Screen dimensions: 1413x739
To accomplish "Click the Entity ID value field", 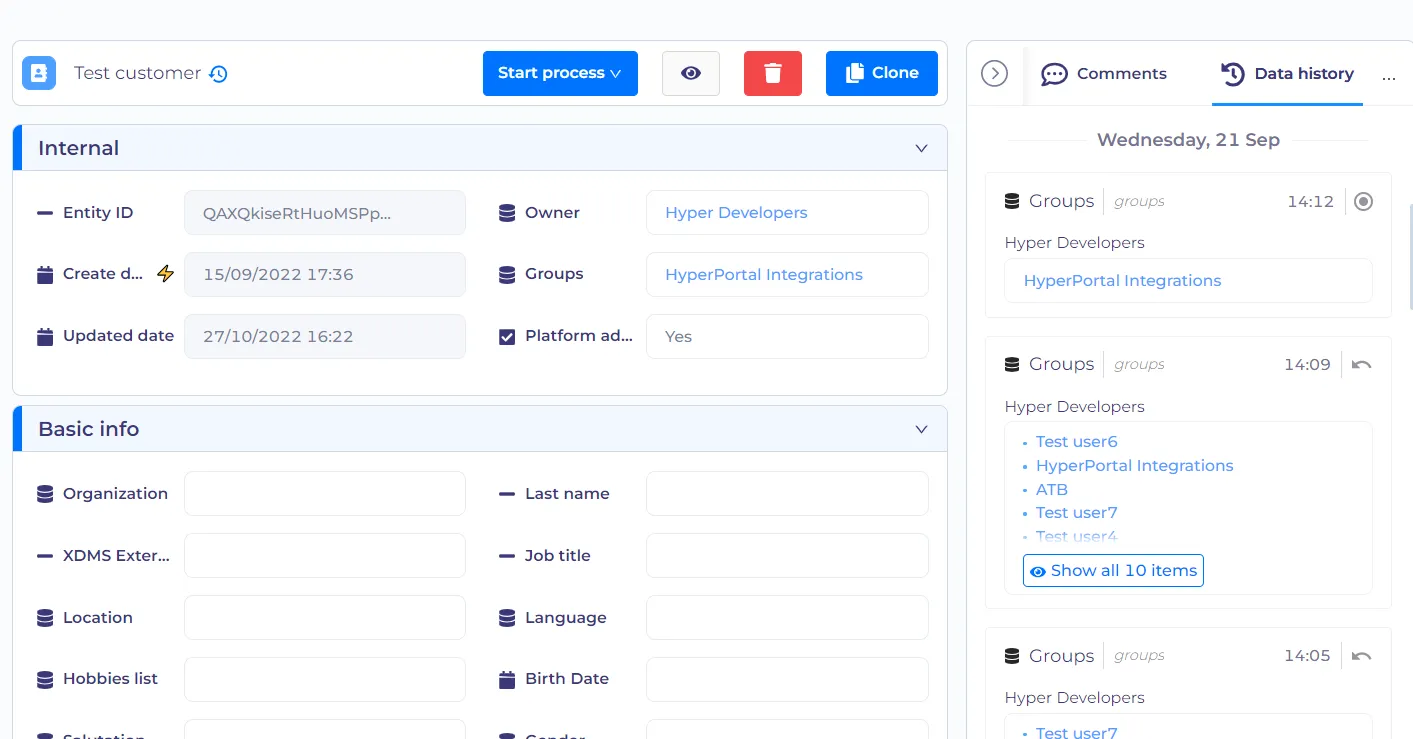I will [325, 213].
